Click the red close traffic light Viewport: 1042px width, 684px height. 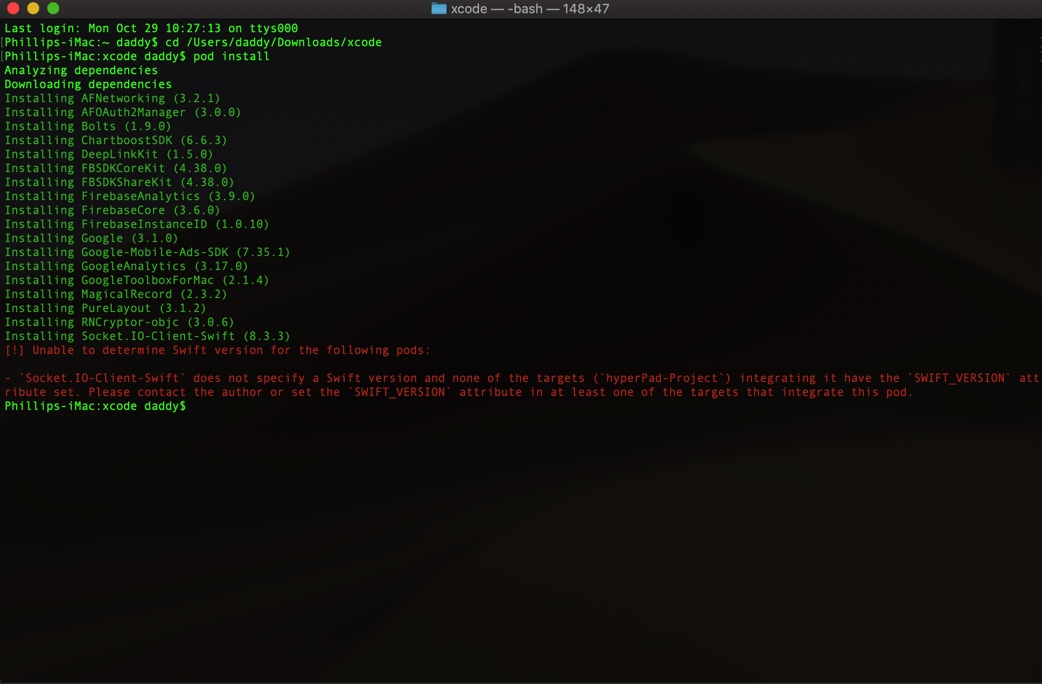(11, 8)
